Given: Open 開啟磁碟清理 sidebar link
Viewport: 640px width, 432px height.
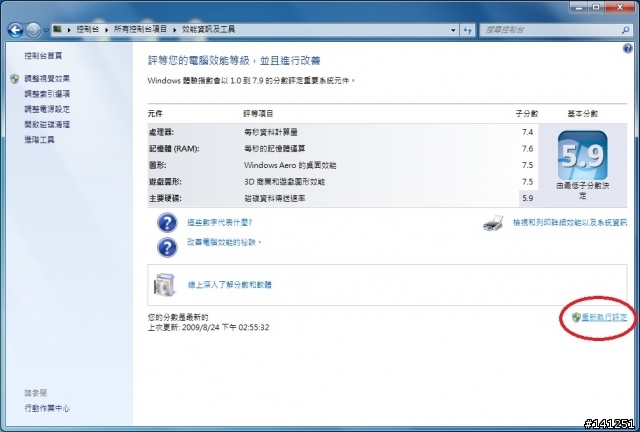Looking at the screenshot, I should (x=47, y=125).
